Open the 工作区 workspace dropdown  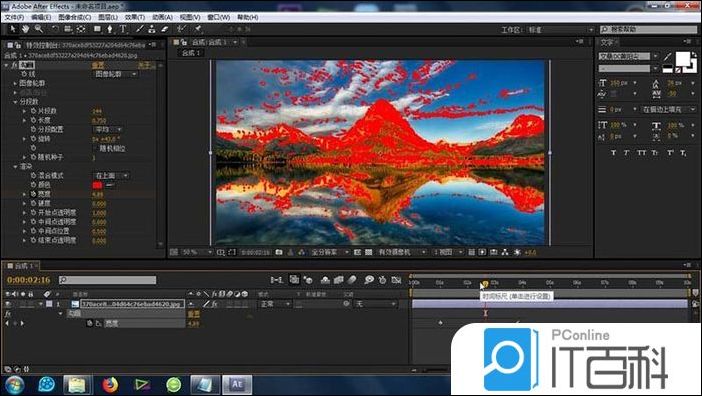click(561, 30)
